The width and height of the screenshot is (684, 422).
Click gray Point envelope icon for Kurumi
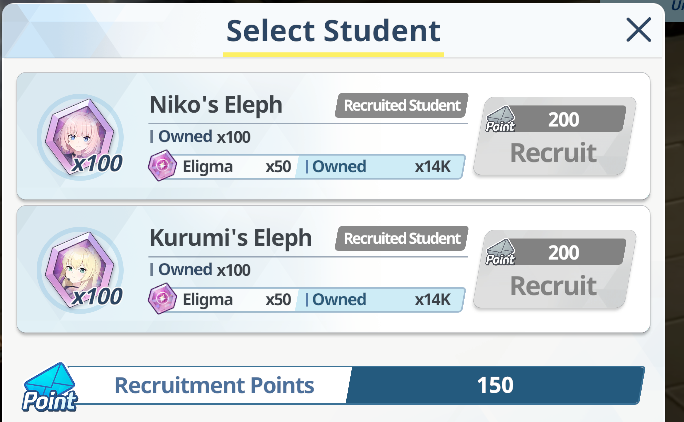click(500, 252)
